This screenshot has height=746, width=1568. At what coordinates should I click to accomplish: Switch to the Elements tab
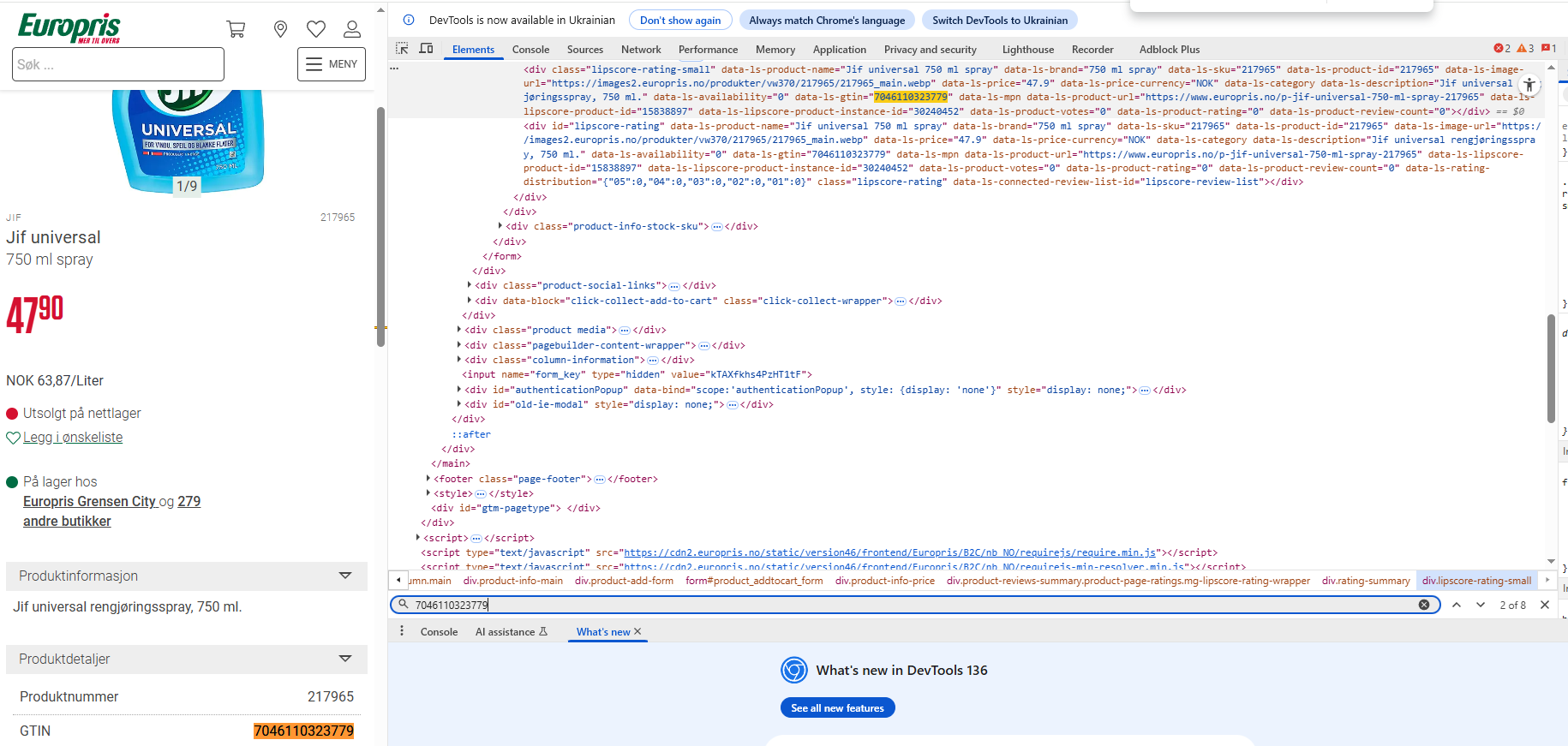(x=473, y=50)
